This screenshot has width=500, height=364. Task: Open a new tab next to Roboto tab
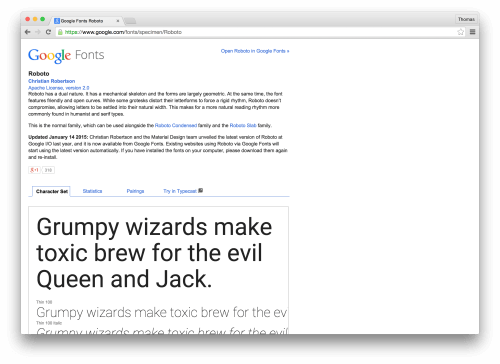(130, 21)
